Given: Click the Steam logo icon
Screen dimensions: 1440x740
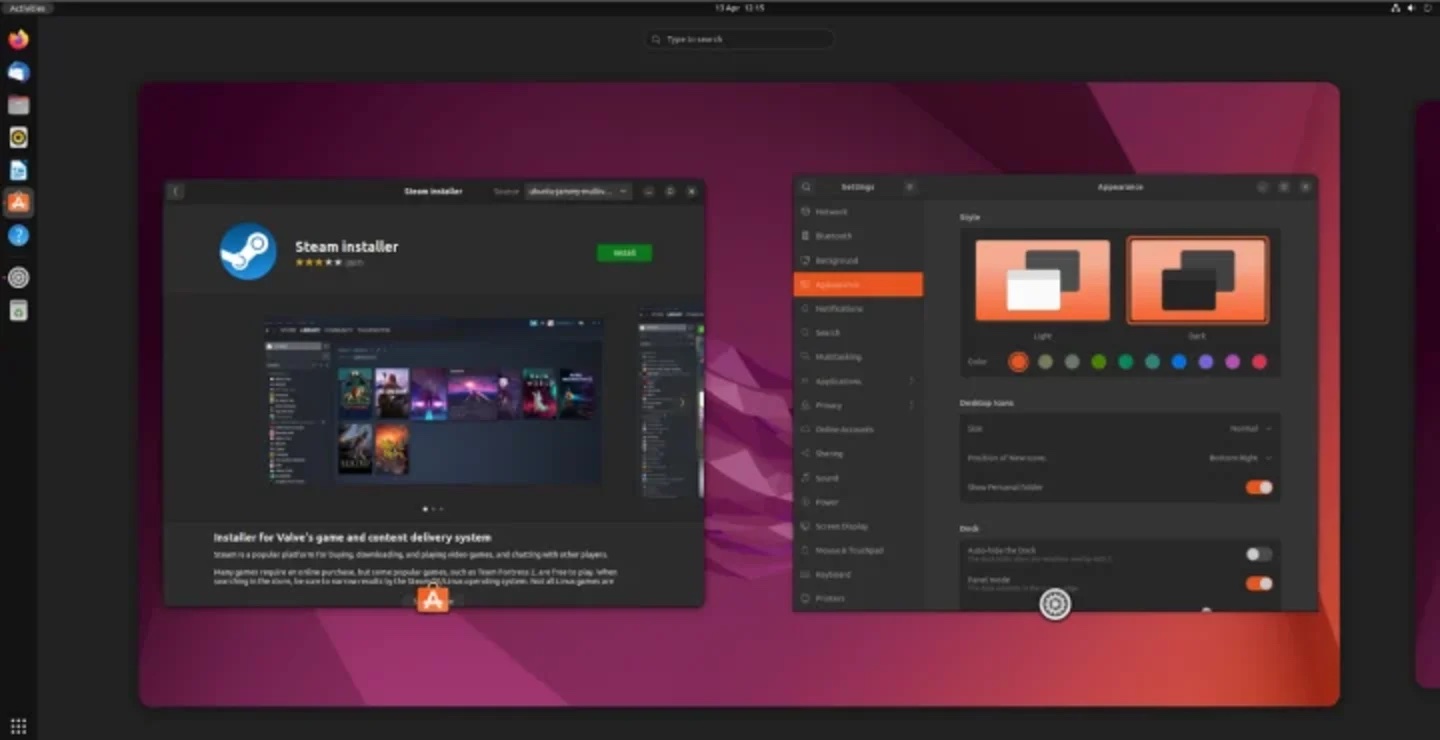Looking at the screenshot, I should 248,251.
